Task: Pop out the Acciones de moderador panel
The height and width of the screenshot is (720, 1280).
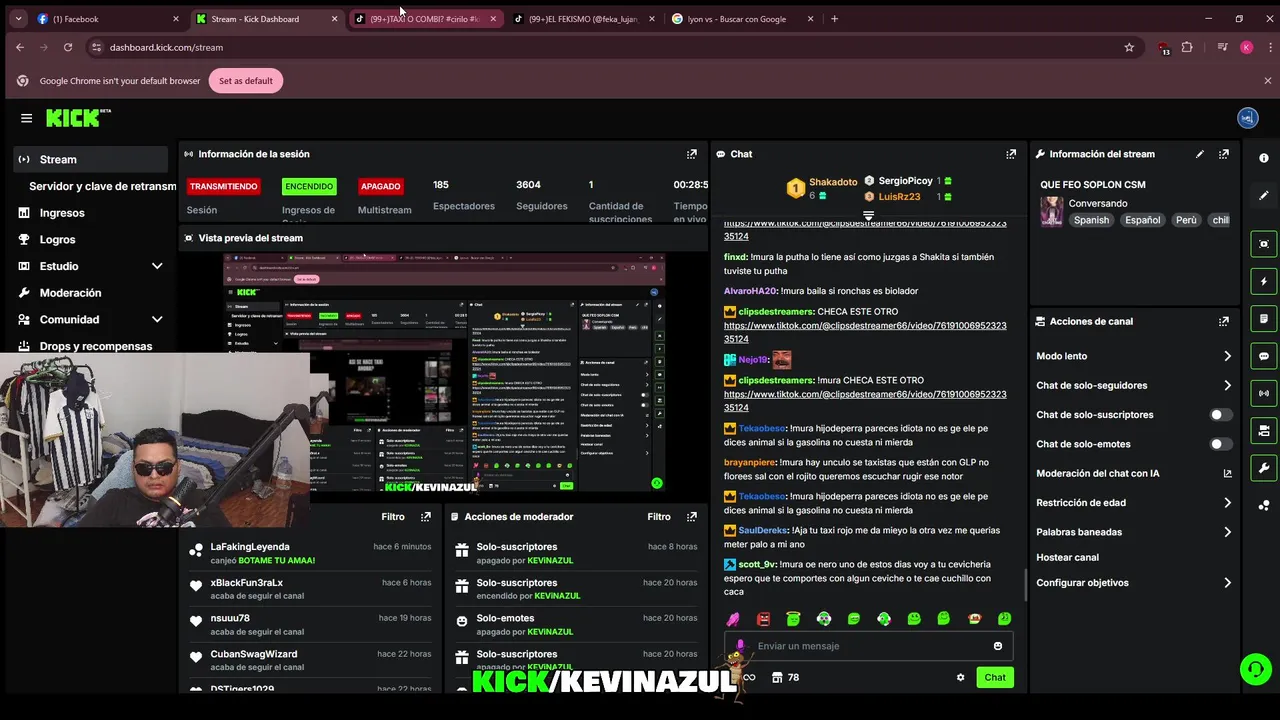Action: [691, 517]
